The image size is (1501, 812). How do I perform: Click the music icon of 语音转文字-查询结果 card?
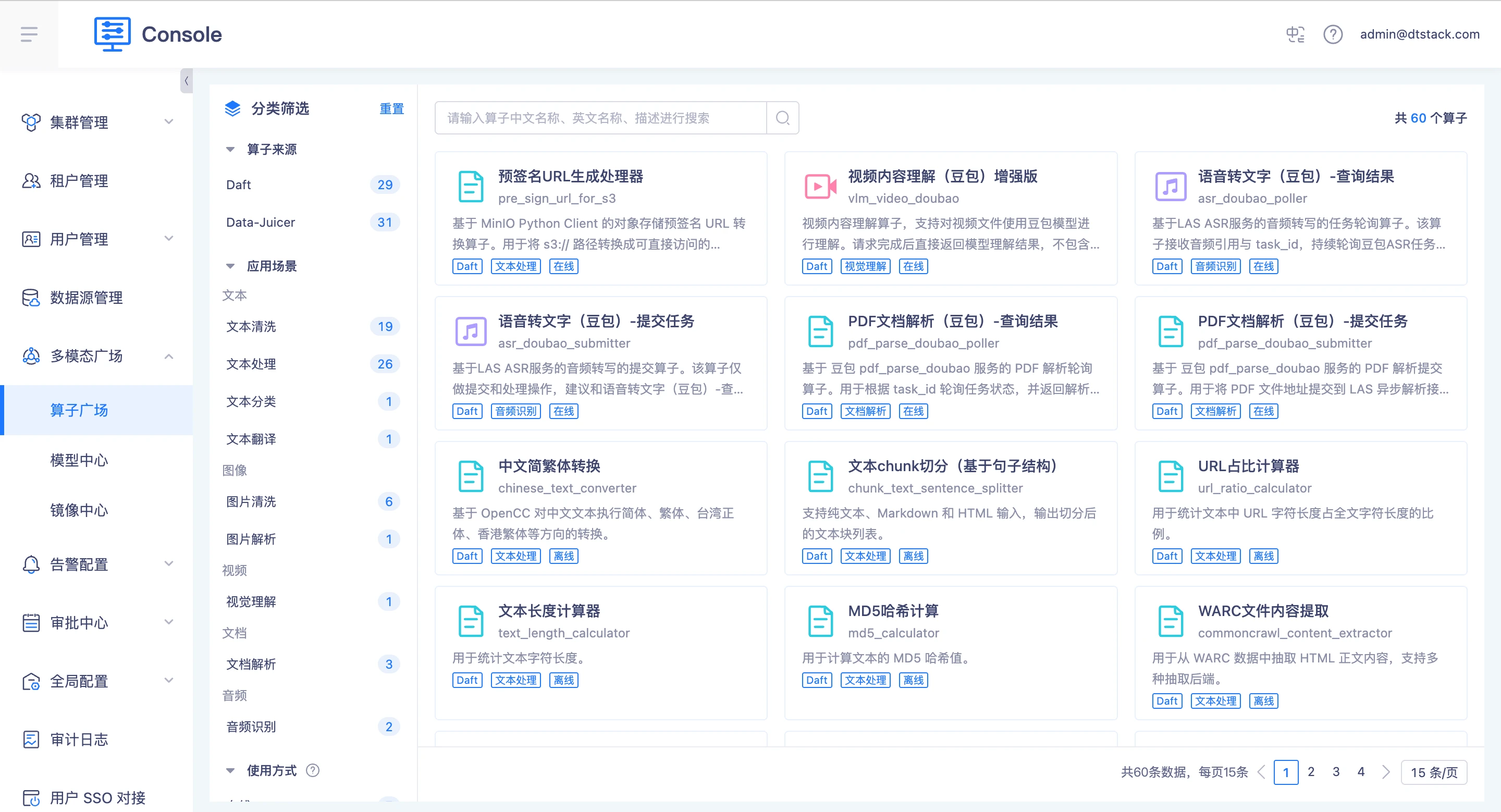1171,187
